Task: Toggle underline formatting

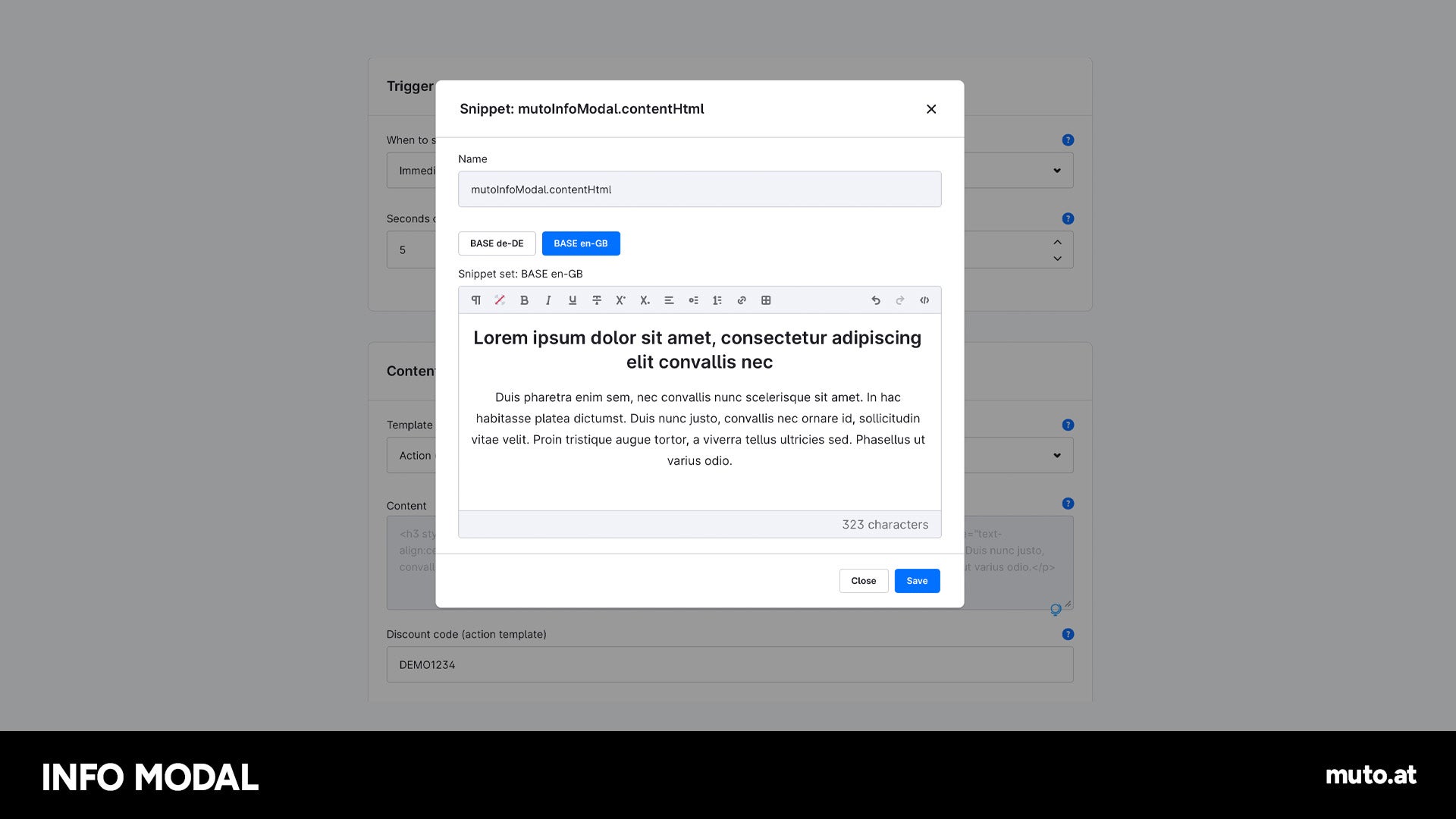Action: pyautogui.click(x=573, y=300)
